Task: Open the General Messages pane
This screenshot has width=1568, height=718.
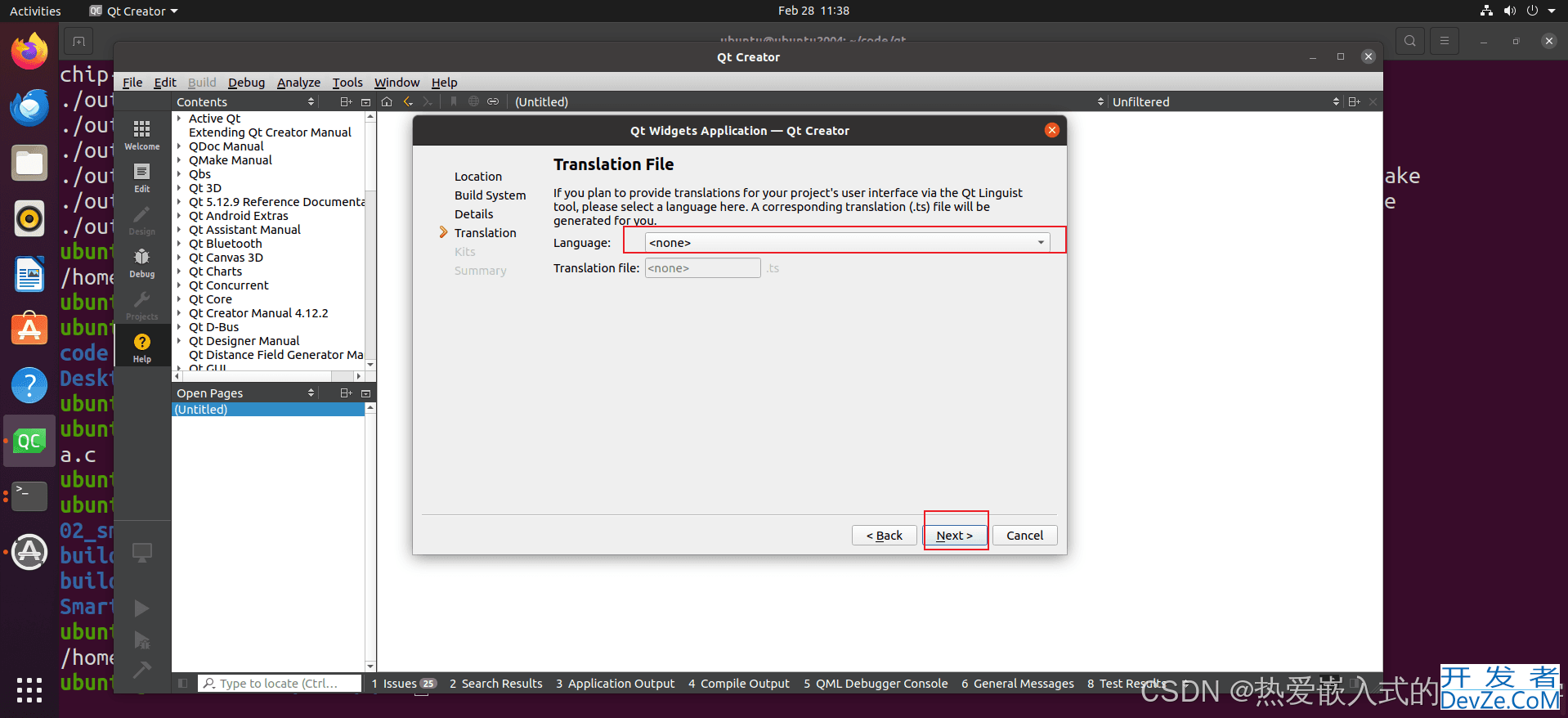Action: pos(1017,684)
